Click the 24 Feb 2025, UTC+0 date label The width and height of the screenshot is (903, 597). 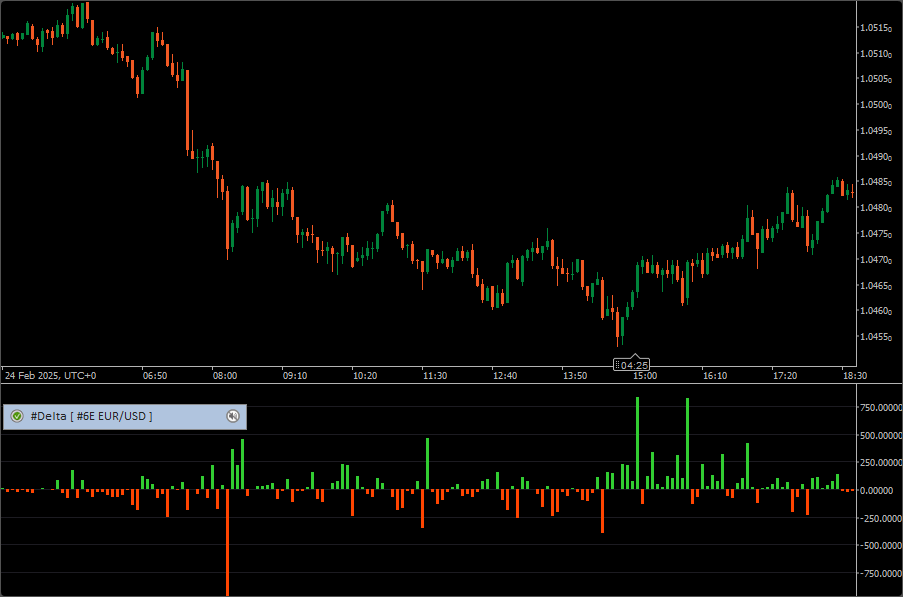coord(50,376)
